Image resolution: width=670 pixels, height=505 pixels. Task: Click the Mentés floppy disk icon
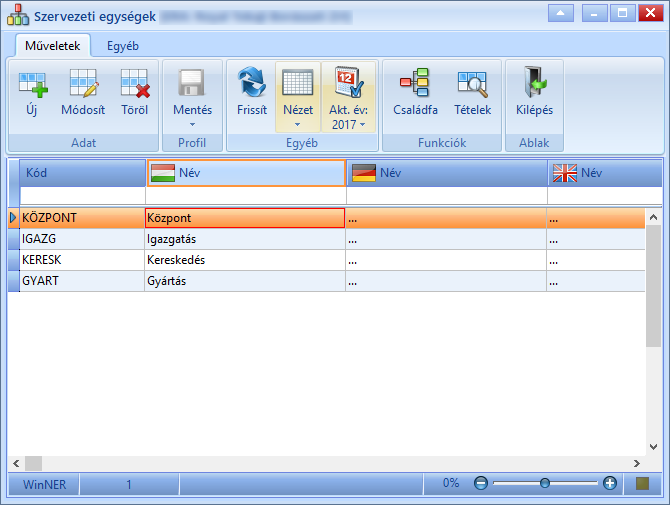pos(192,83)
